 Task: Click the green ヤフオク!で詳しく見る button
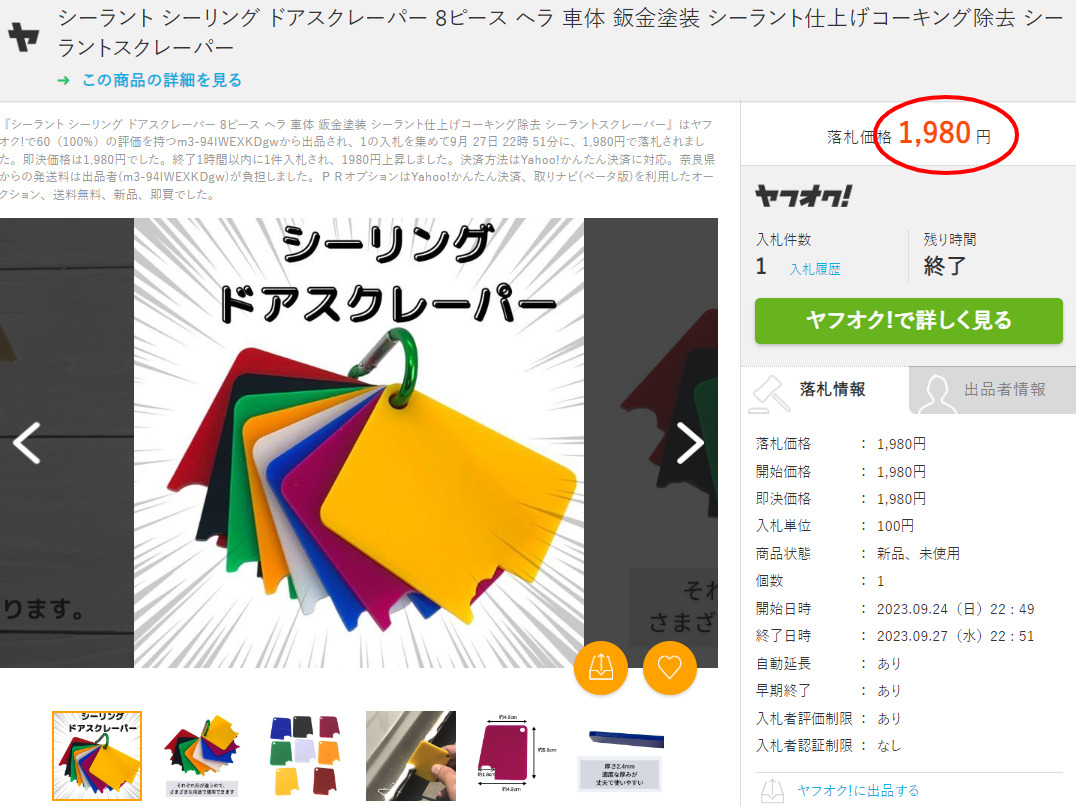pos(909,320)
